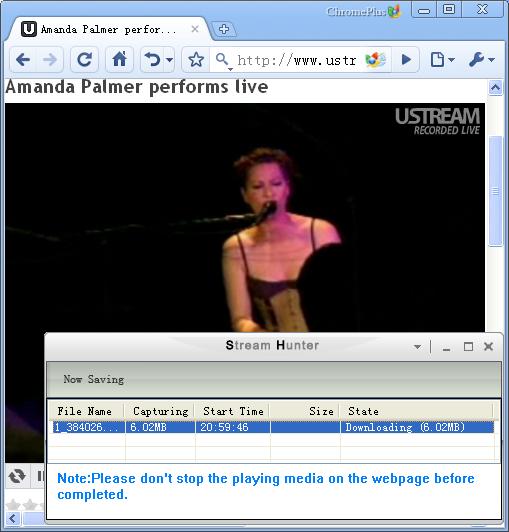Close the Amanda Palmer tab
The height and width of the screenshot is (532, 509).
[x=195, y=29]
